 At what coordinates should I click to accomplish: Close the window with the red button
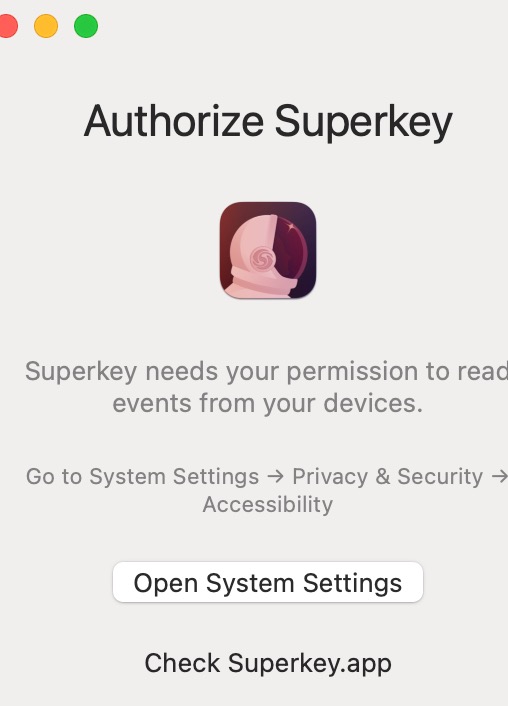pyautogui.click(x=8, y=26)
